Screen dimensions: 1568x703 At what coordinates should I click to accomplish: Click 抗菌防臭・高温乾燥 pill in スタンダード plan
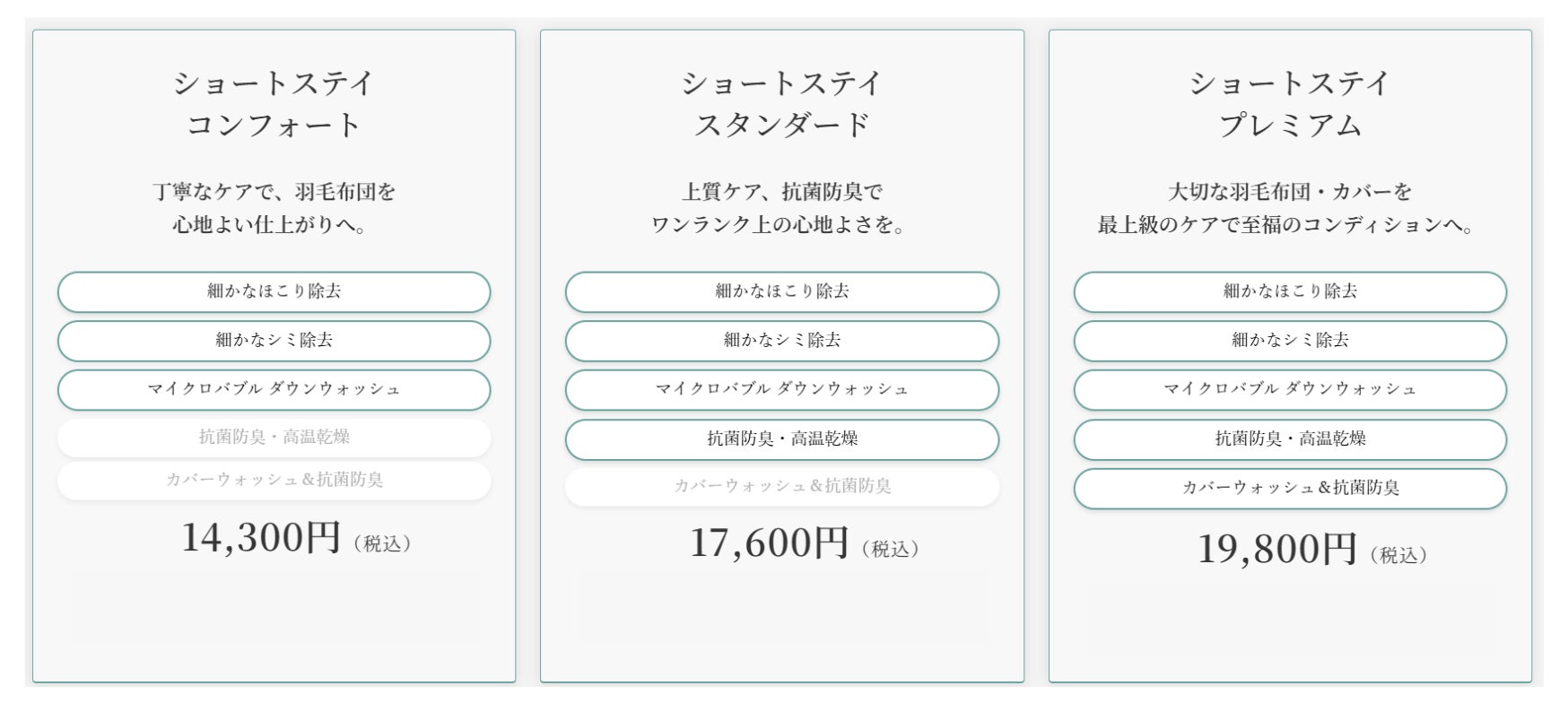(x=782, y=439)
